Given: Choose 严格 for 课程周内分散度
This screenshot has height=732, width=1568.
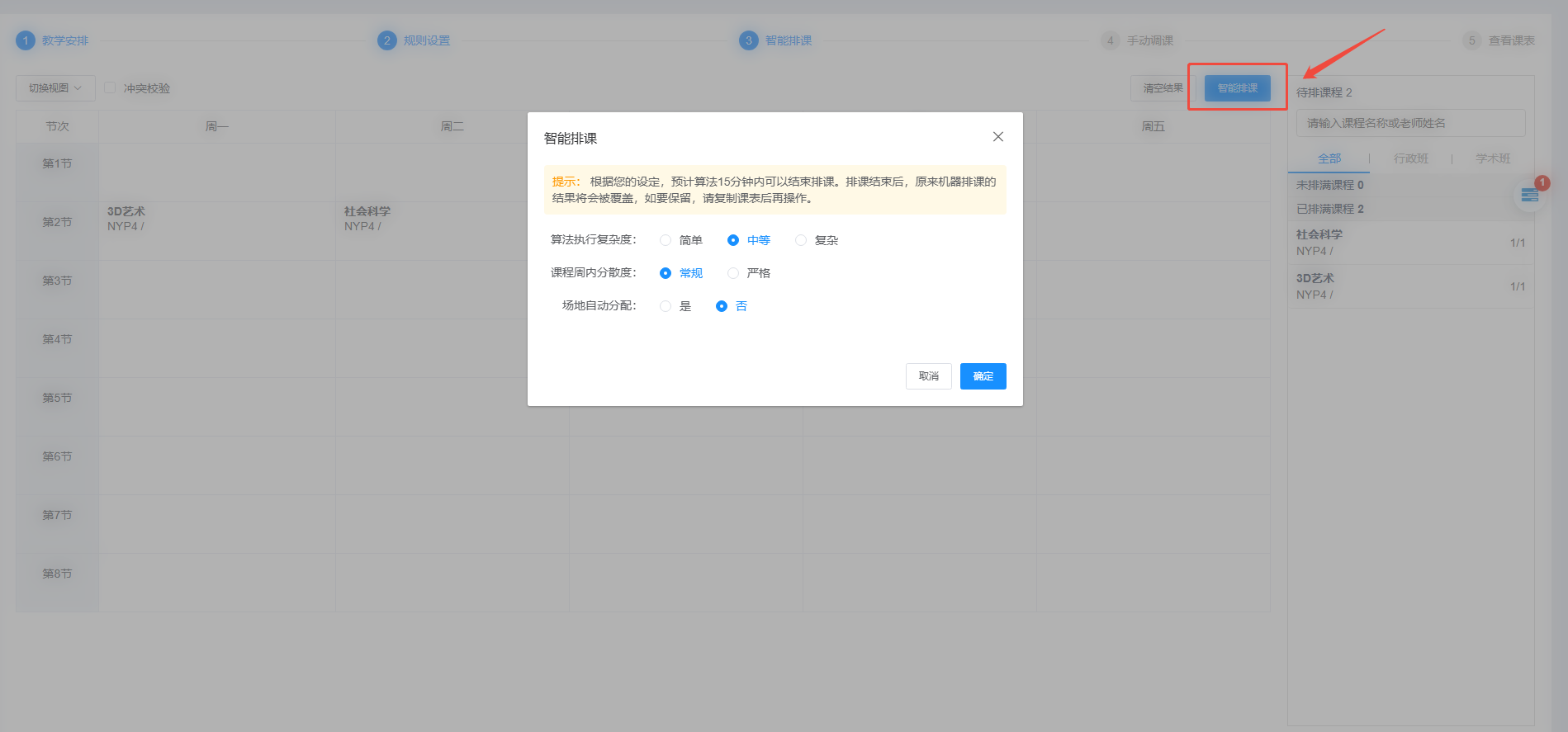Looking at the screenshot, I should (733, 273).
